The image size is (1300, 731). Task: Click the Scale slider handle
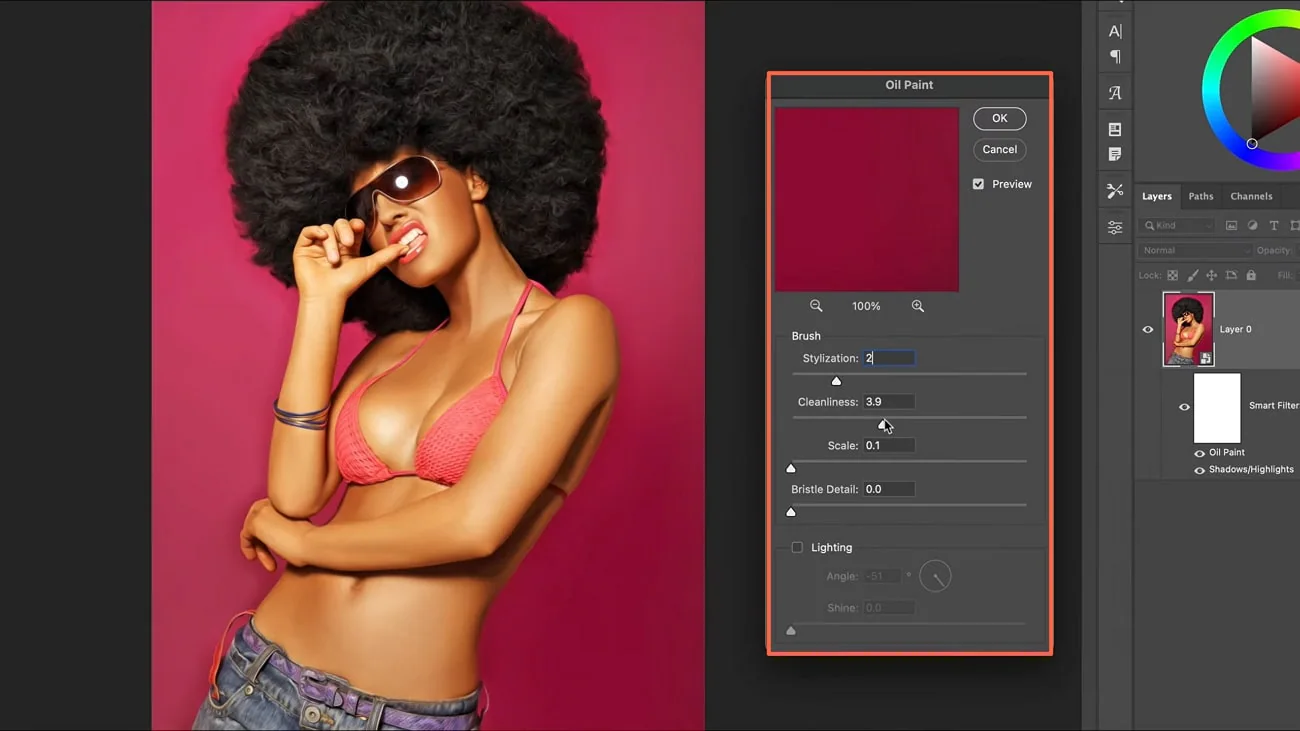click(x=791, y=468)
